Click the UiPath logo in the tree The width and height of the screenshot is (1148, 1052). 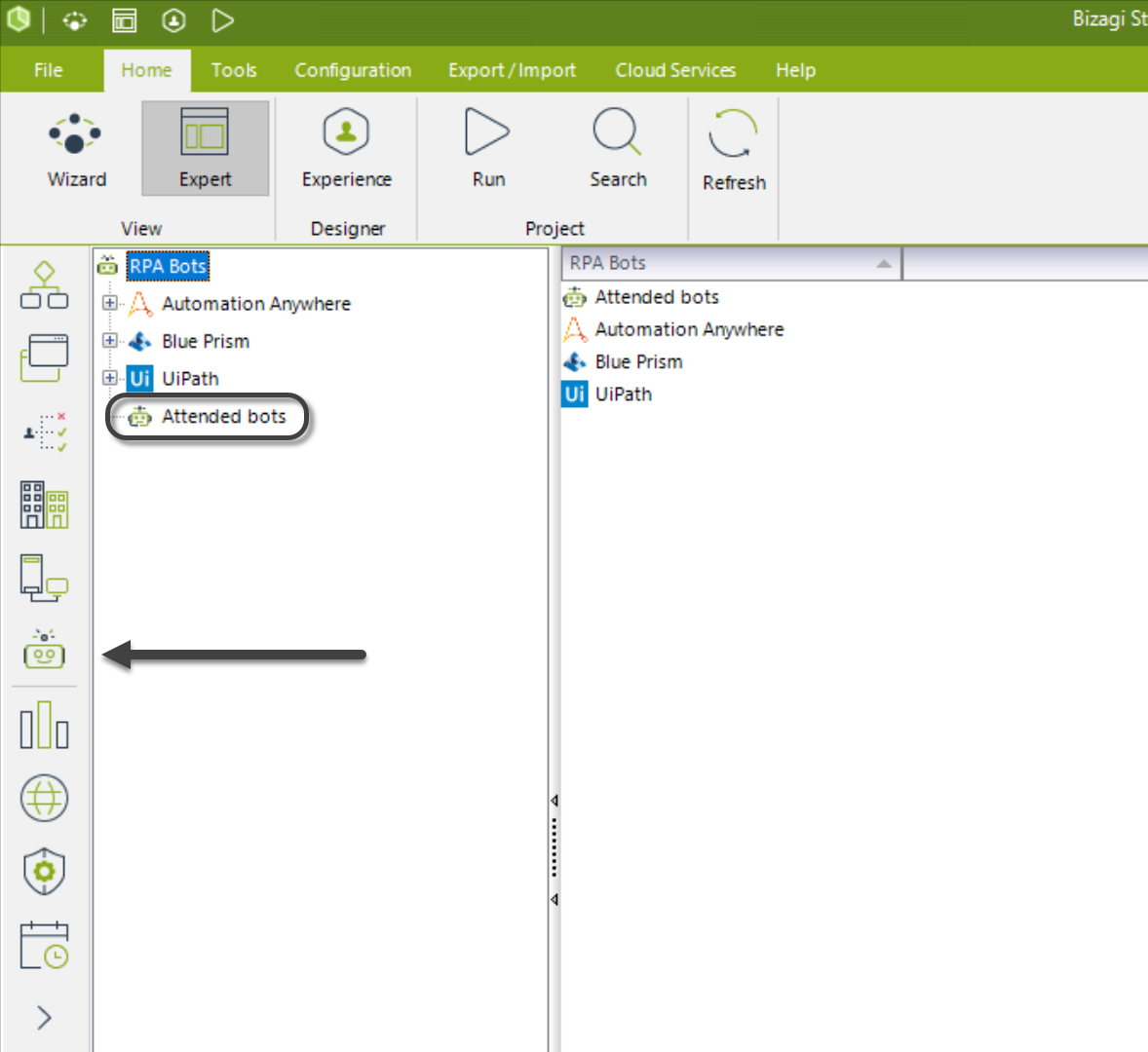139,378
